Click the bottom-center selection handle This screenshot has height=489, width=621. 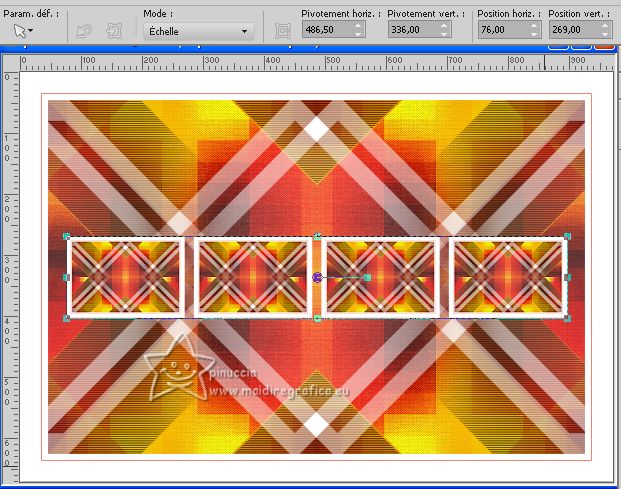tap(317, 318)
